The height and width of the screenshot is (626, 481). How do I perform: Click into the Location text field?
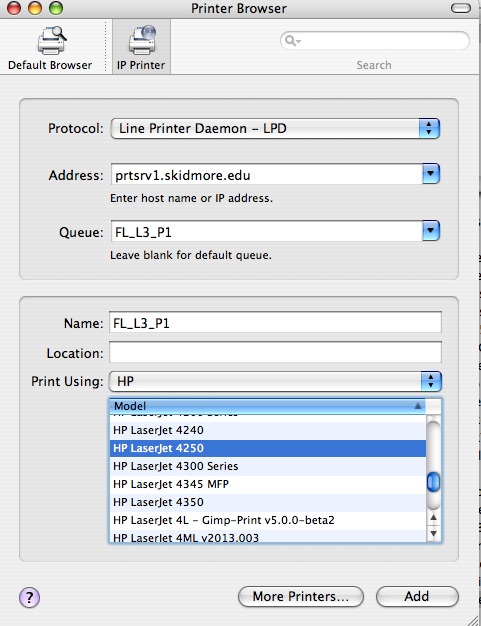click(275, 352)
